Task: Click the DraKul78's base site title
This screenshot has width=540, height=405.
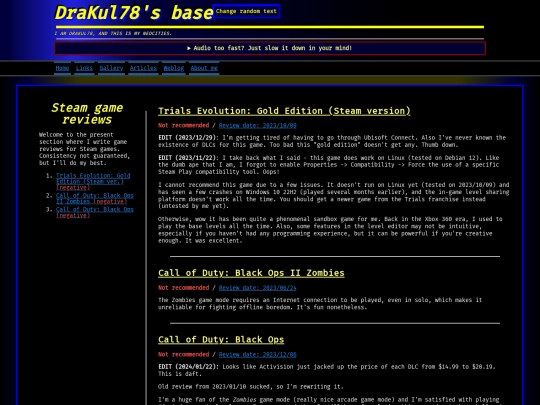Action: (134, 13)
